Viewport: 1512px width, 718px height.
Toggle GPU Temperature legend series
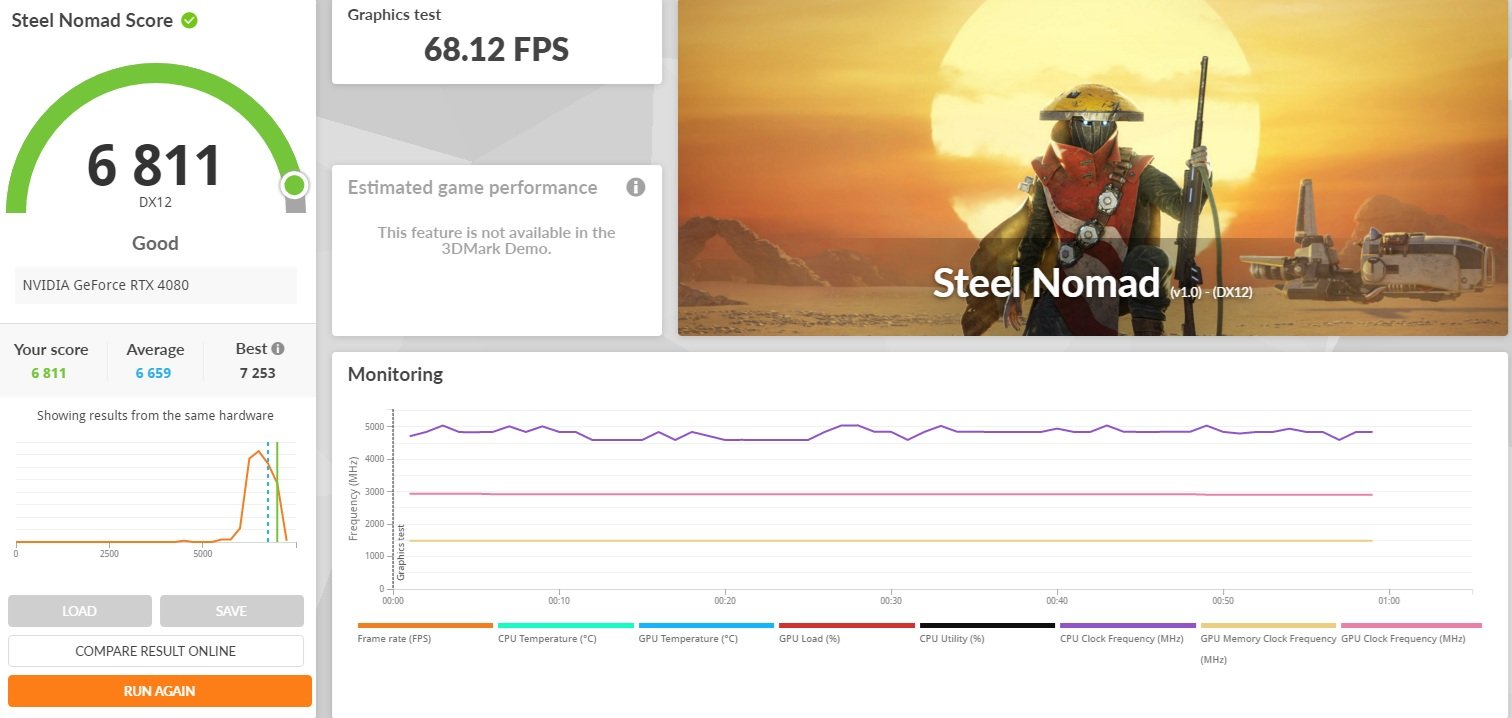[688, 638]
